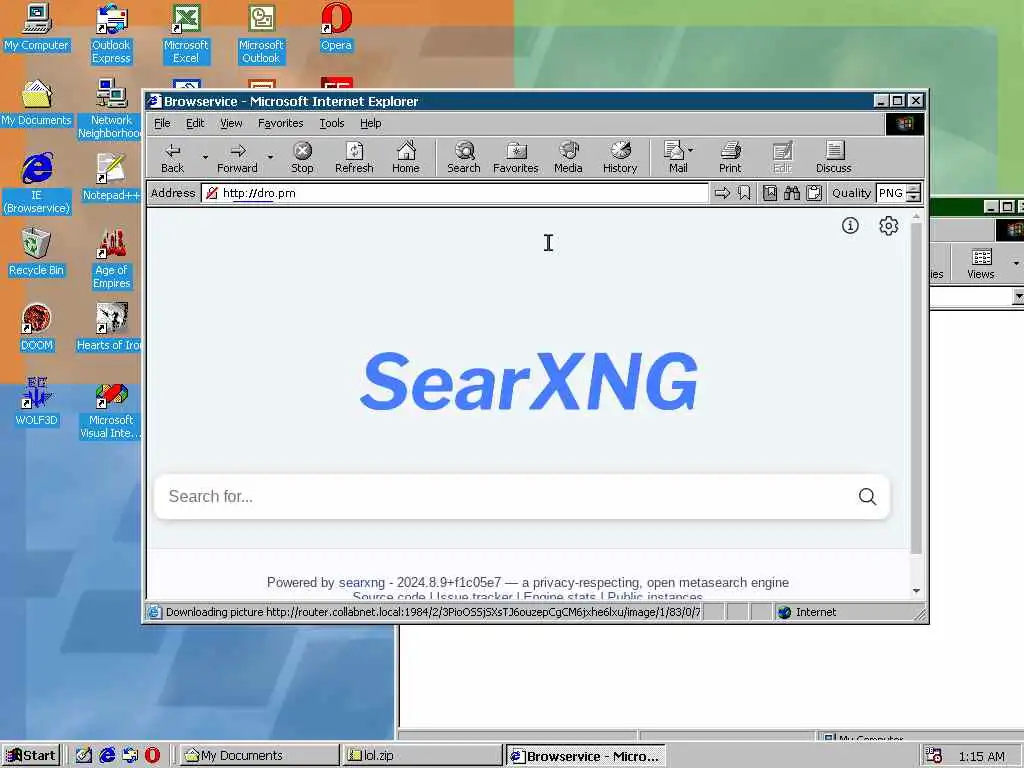Launch Opera from quick launch bar
This screenshot has height=768, width=1024.
[152, 756]
